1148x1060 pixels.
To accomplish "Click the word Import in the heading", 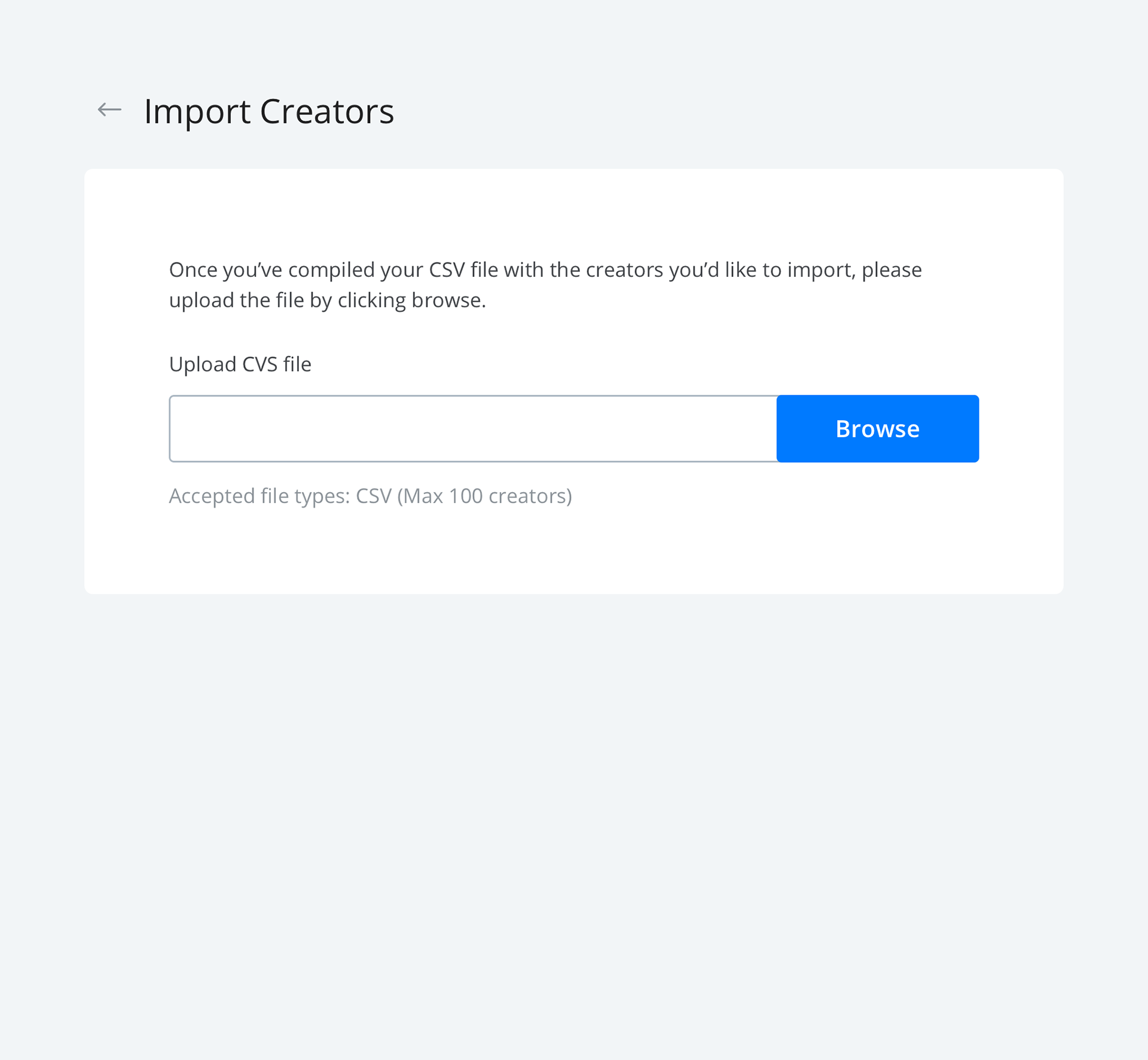I will click(x=197, y=111).
